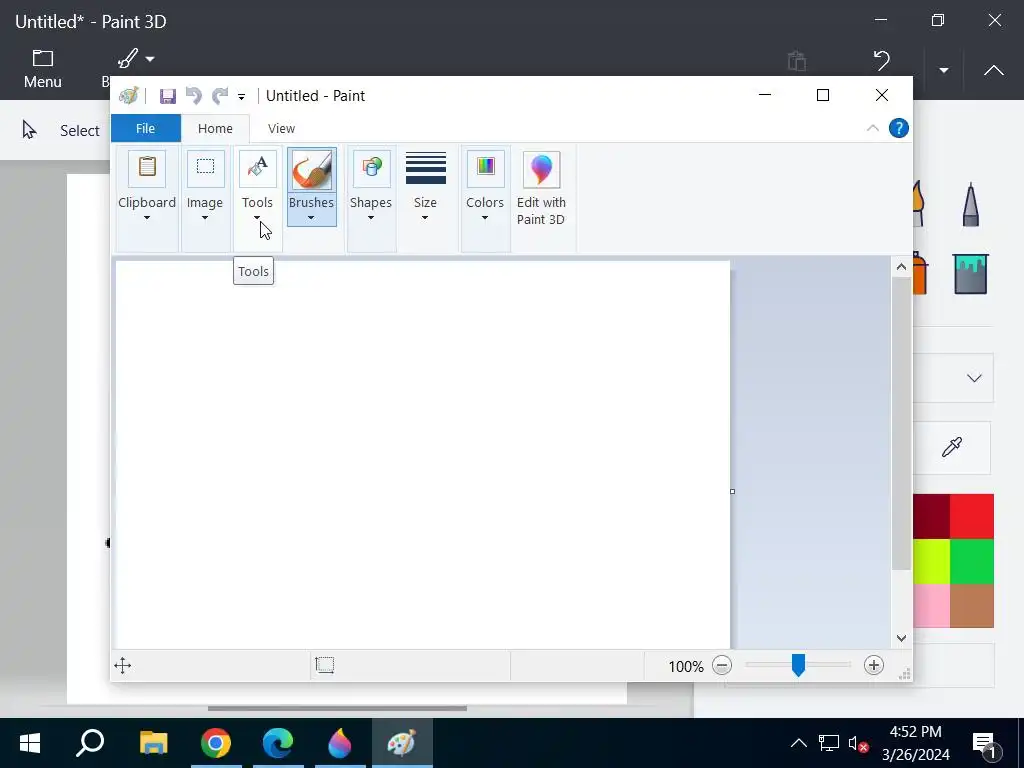The width and height of the screenshot is (1024, 768).
Task: Switch to the Home tab in Paint
Action: click(216, 129)
